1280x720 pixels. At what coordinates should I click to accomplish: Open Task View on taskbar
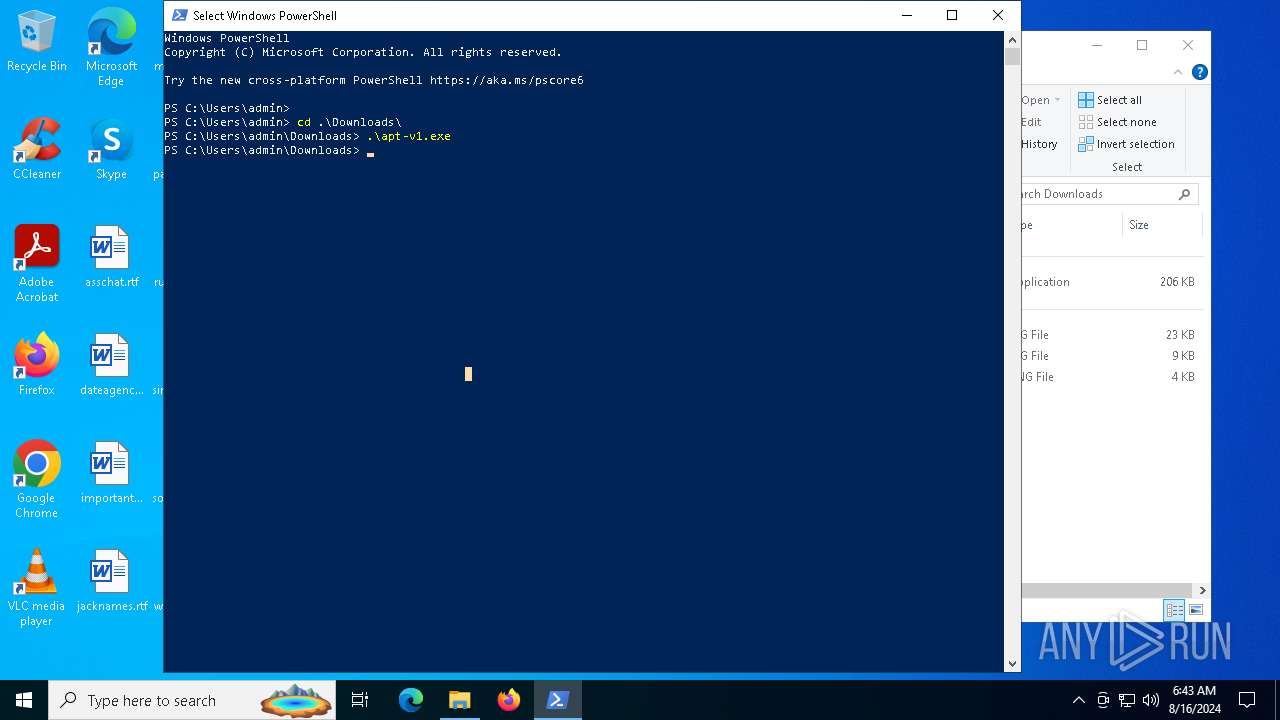360,700
